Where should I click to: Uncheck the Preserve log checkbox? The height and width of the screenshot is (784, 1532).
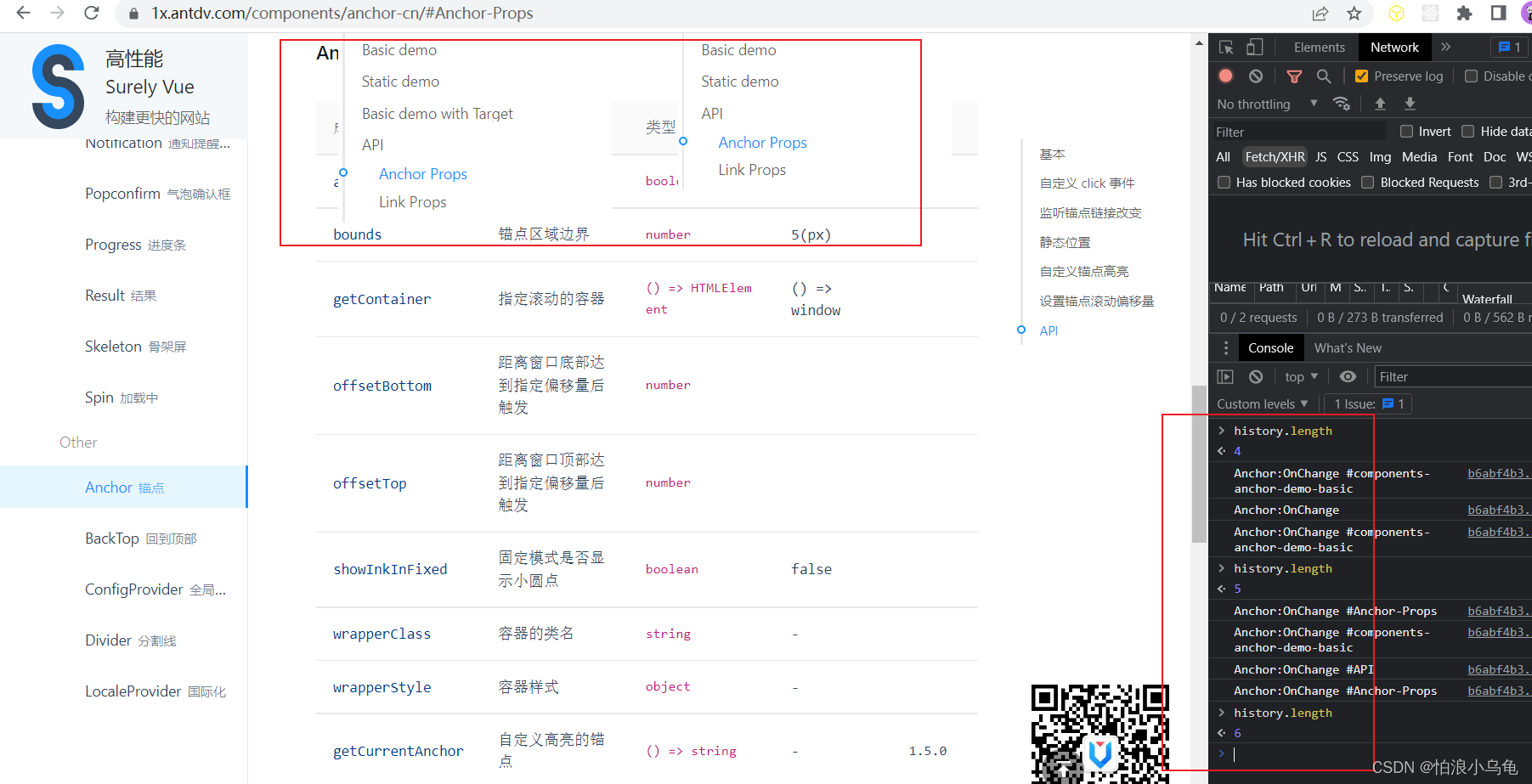click(1361, 76)
